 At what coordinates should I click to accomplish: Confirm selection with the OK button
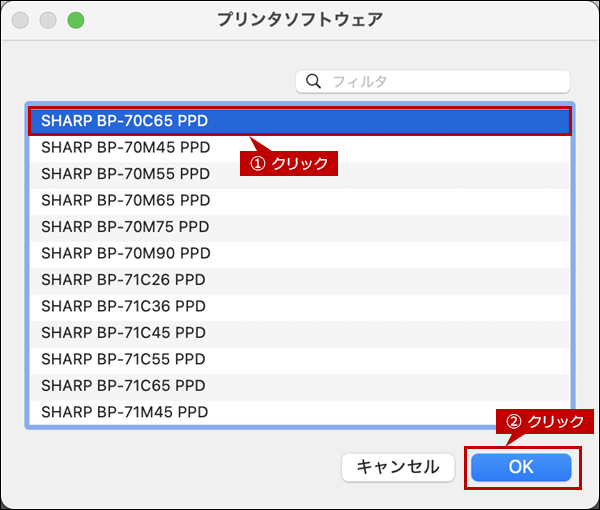point(521,466)
